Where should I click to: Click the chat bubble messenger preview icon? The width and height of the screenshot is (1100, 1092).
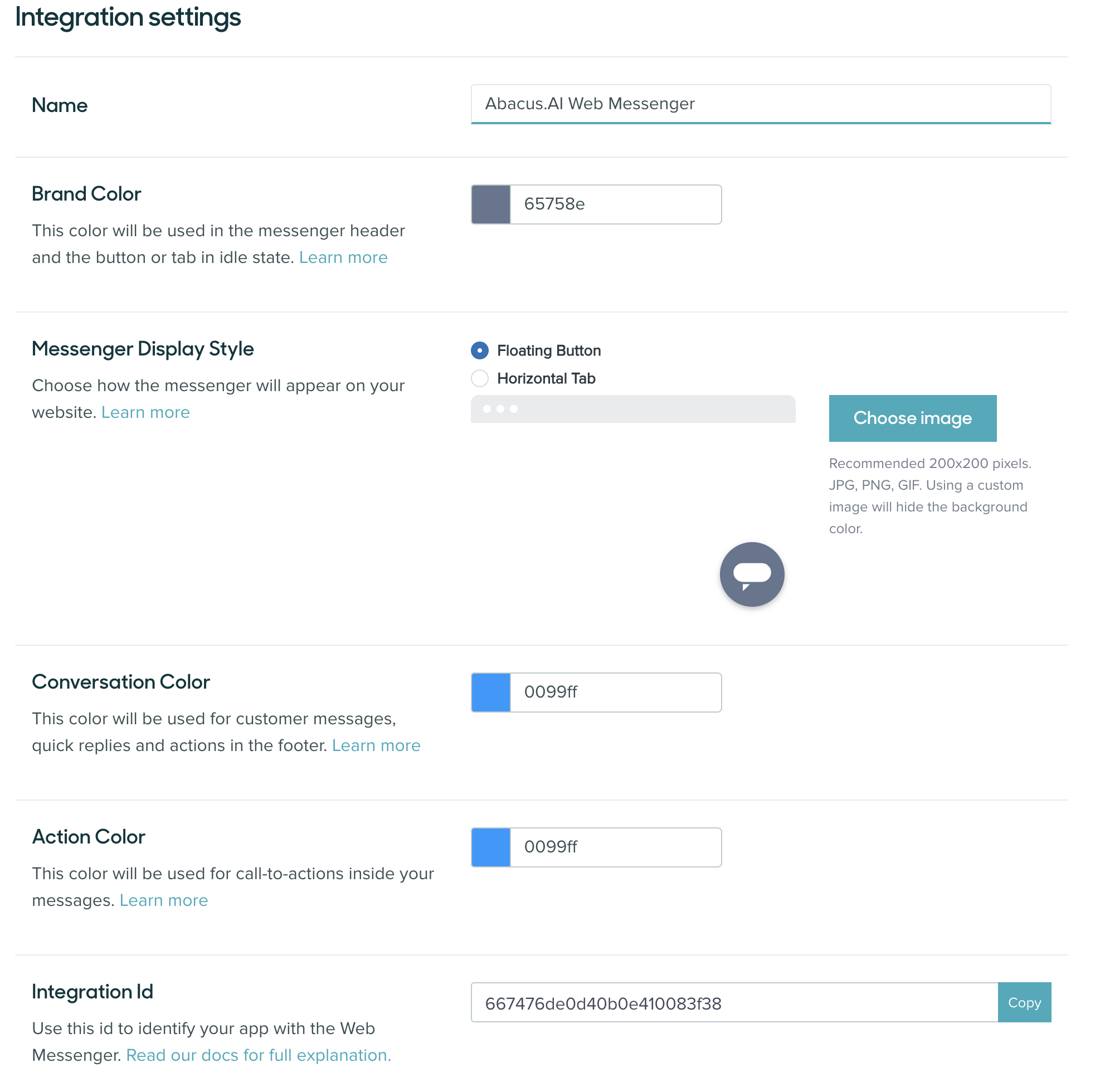pyautogui.click(x=752, y=574)
